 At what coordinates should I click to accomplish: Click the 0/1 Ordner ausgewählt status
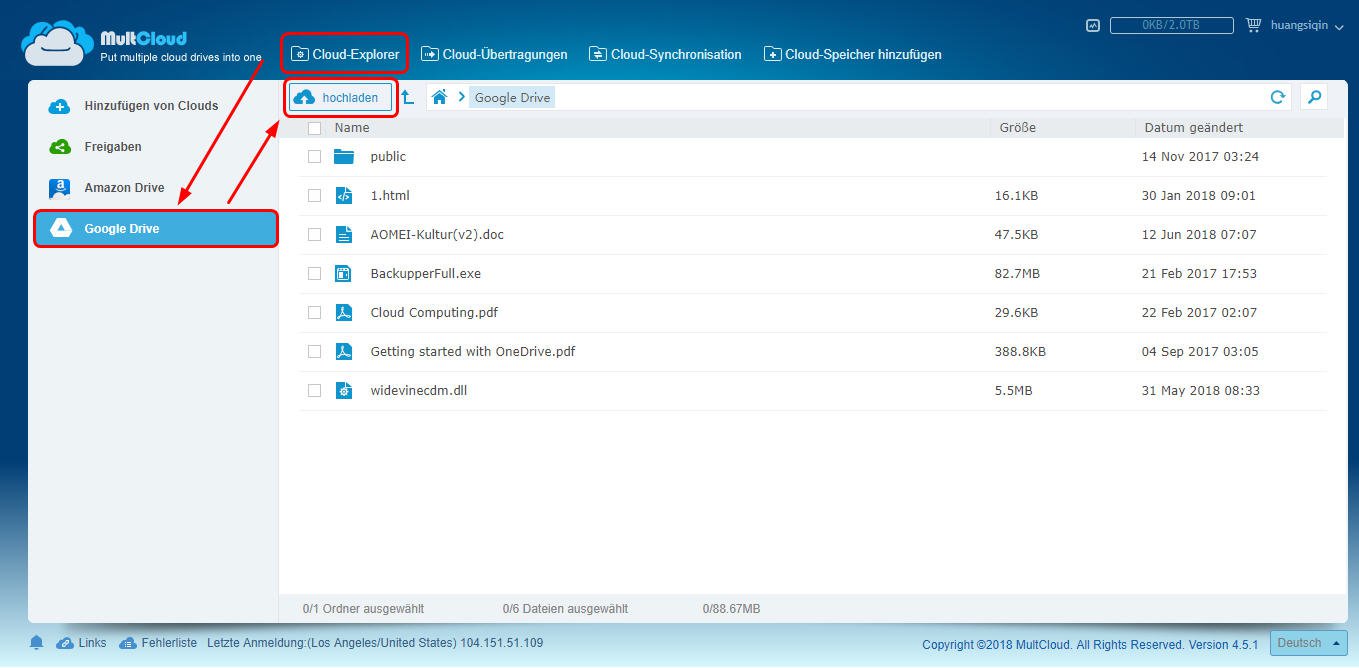point(363,608)
